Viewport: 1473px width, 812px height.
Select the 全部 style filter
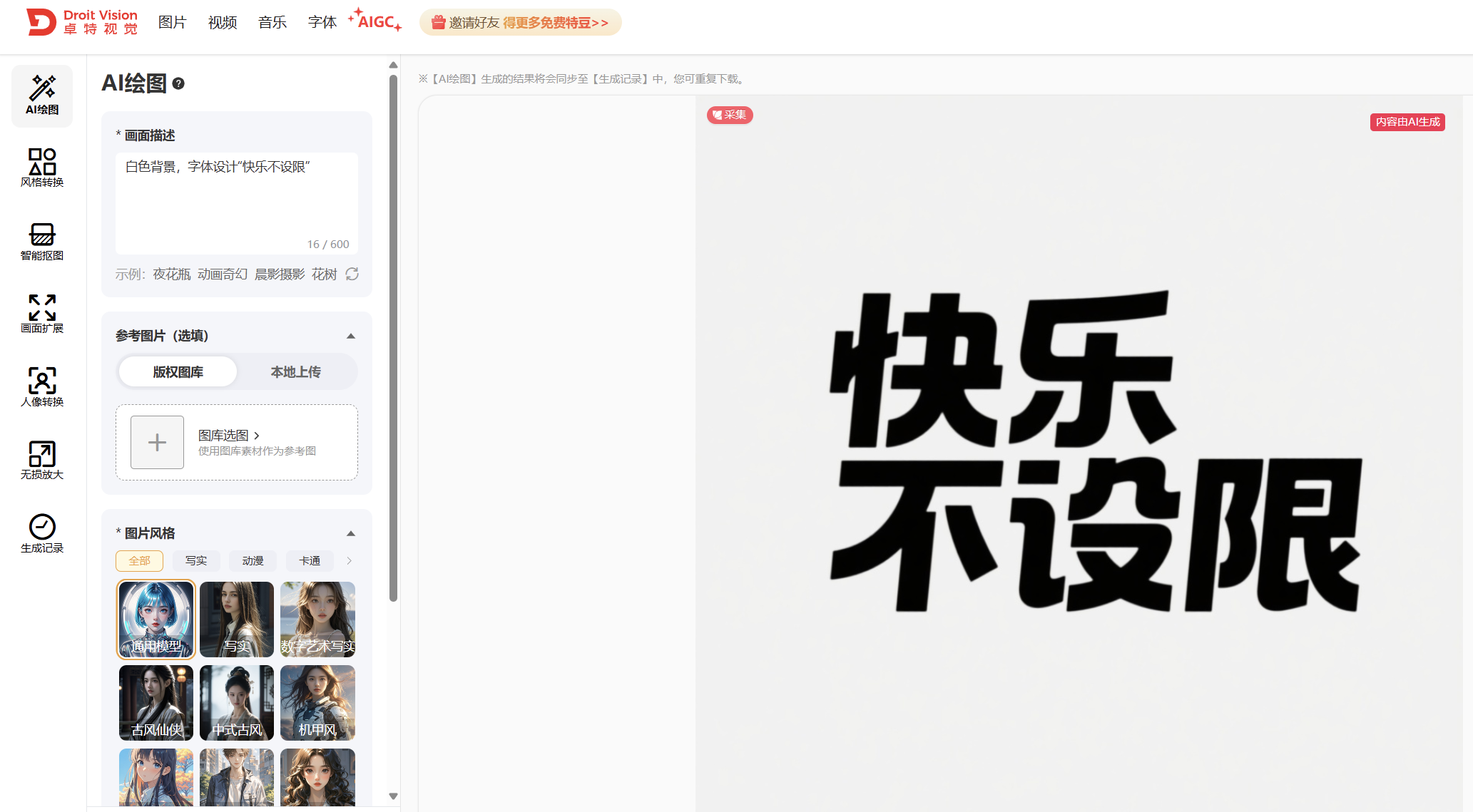point(140,560)
